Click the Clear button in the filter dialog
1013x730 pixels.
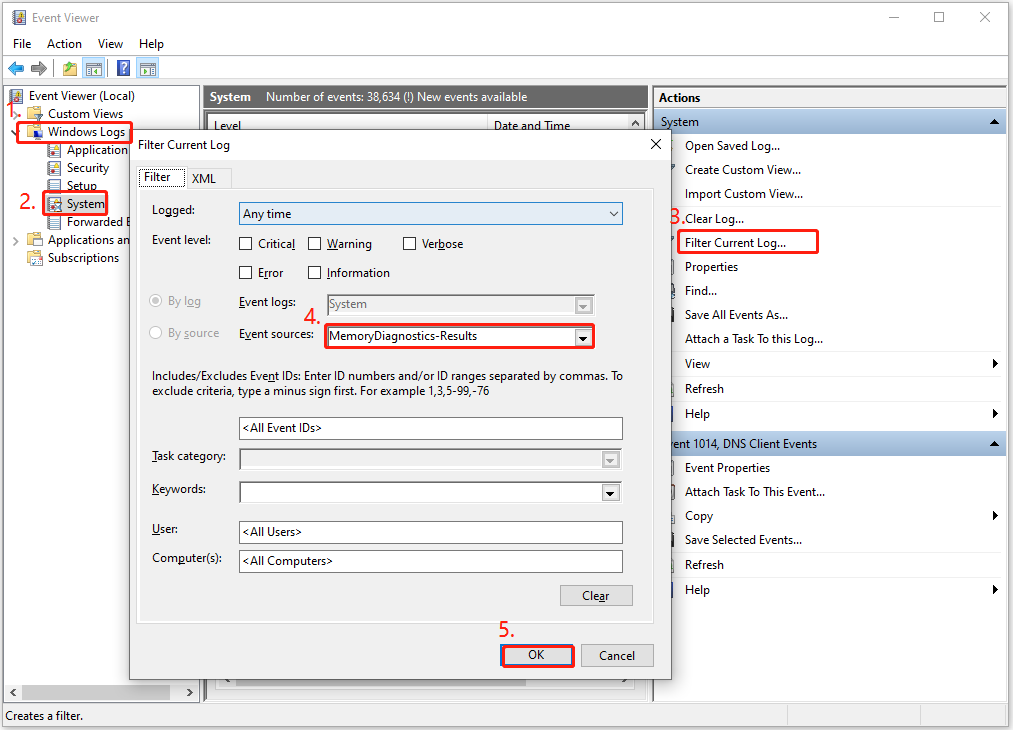point(596,595)
